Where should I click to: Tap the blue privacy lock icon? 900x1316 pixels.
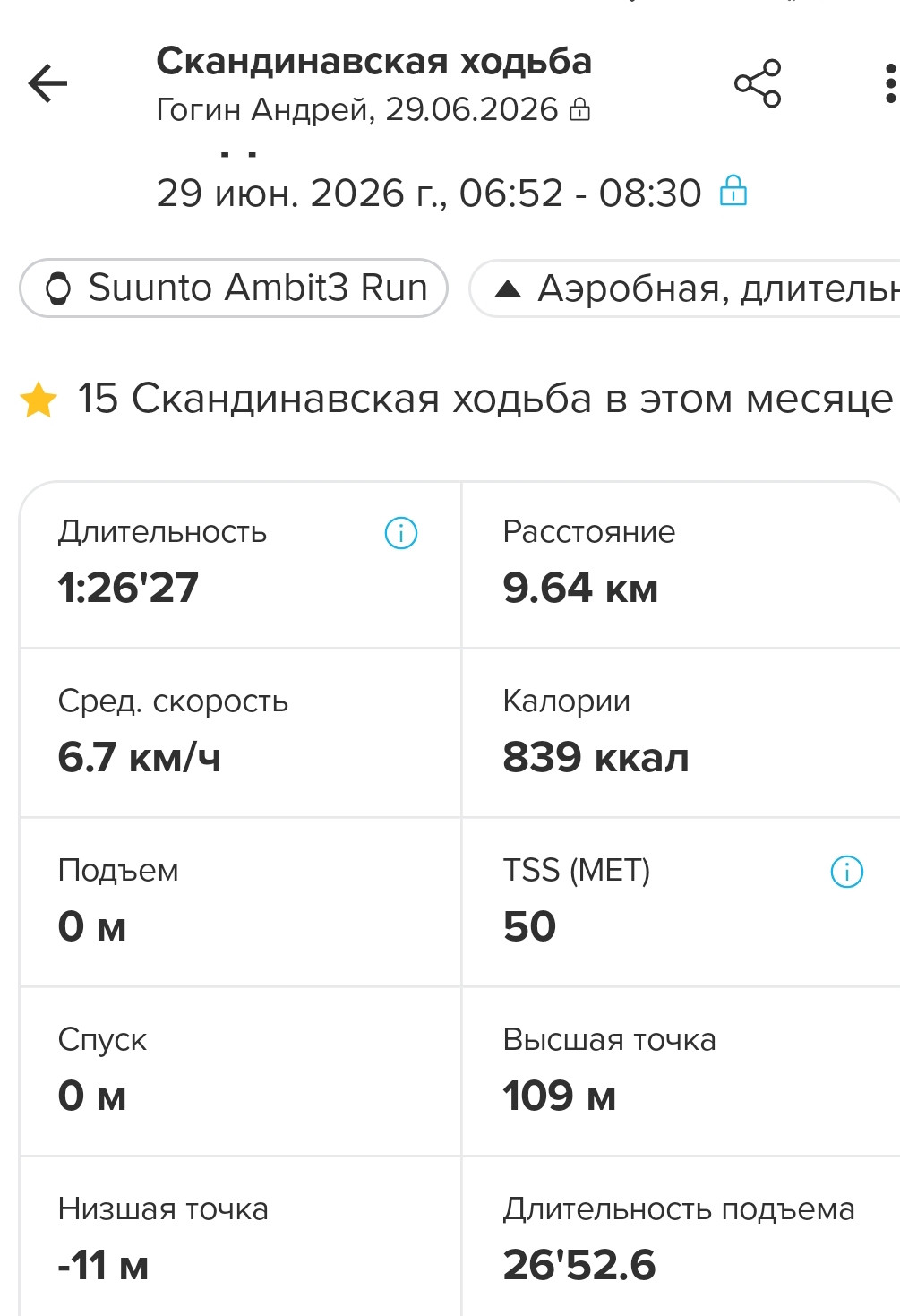click(x=733, y=190)
